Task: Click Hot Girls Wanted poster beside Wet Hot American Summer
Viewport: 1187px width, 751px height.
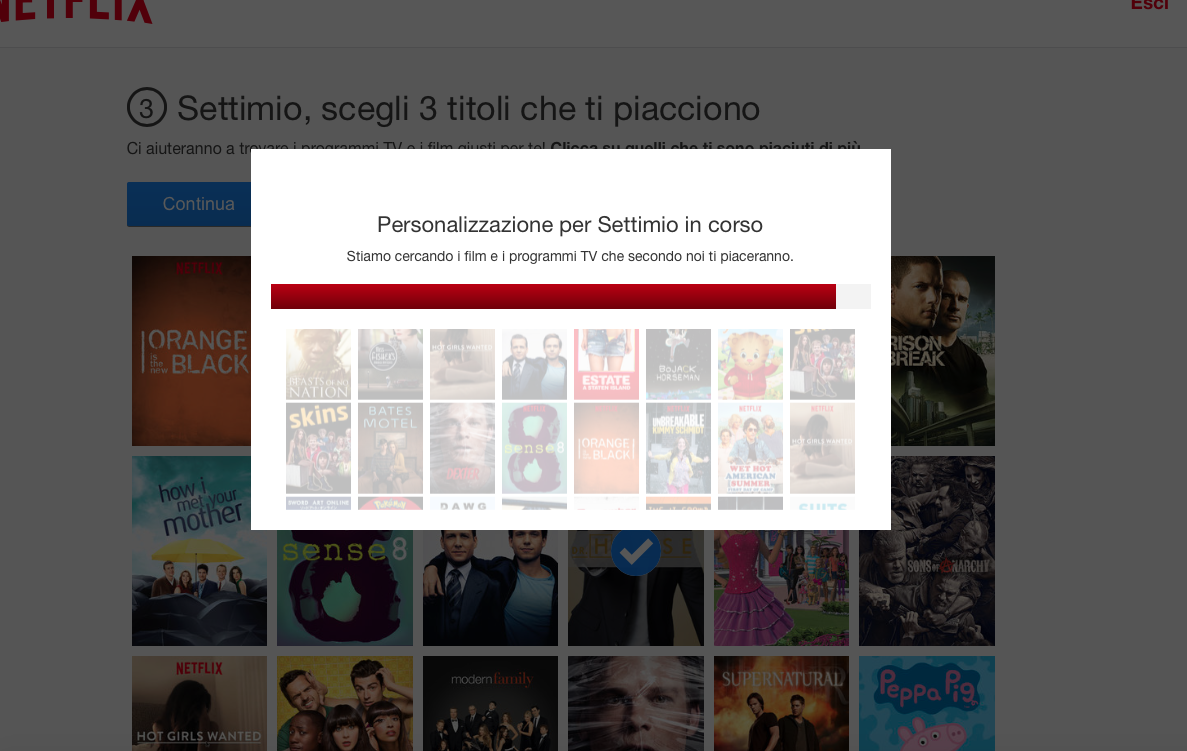Action: 822,448
